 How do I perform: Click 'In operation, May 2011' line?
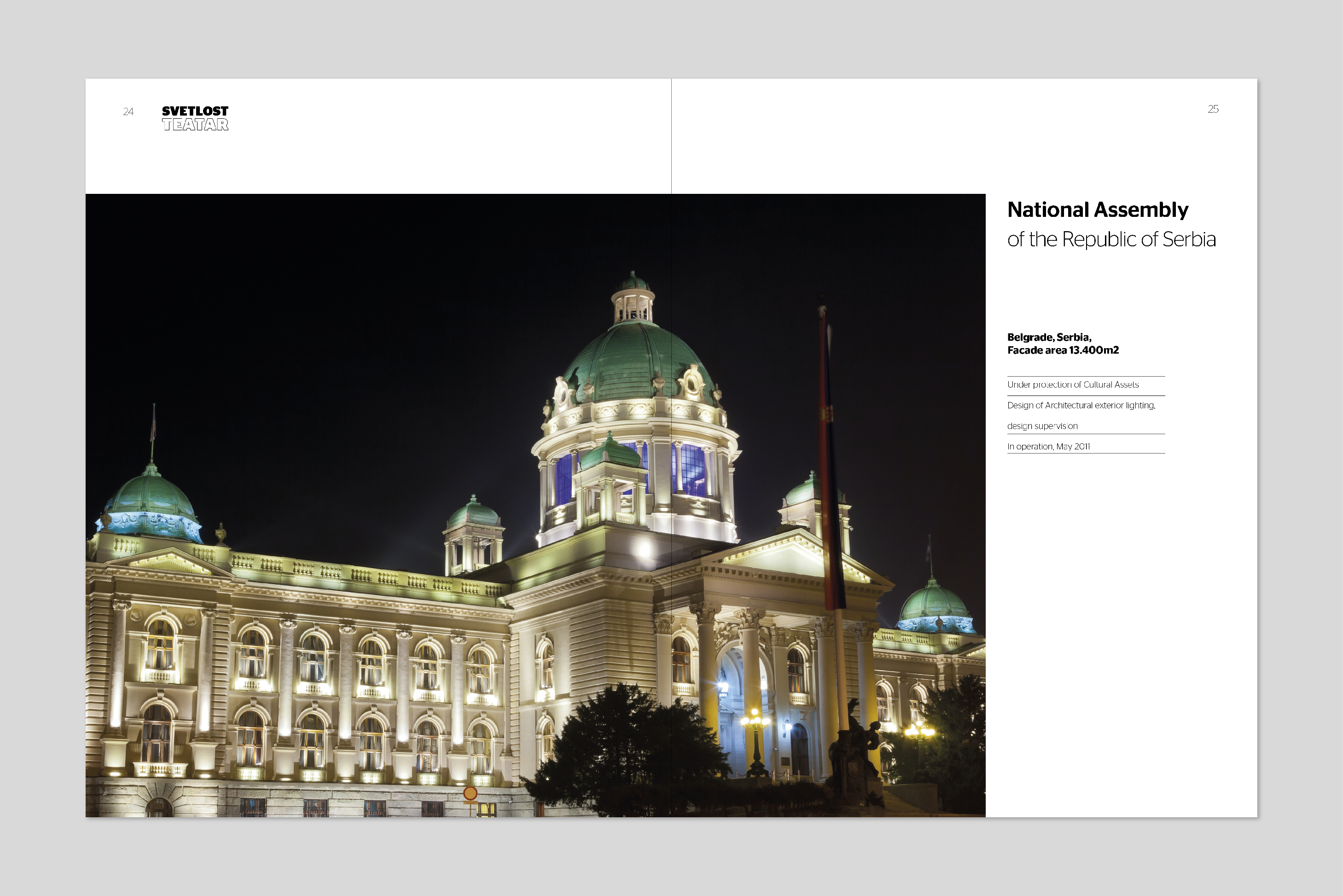click(x=1048, y=447)
